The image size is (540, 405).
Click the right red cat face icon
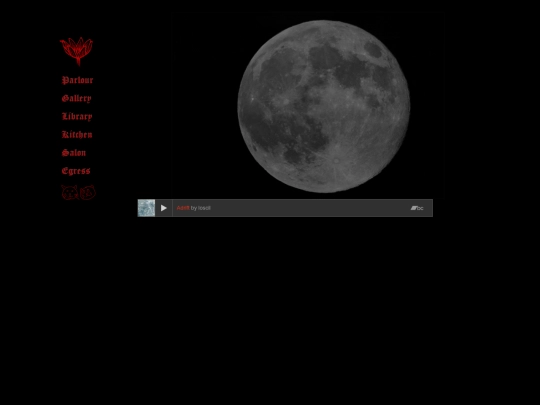pos(87,193)
